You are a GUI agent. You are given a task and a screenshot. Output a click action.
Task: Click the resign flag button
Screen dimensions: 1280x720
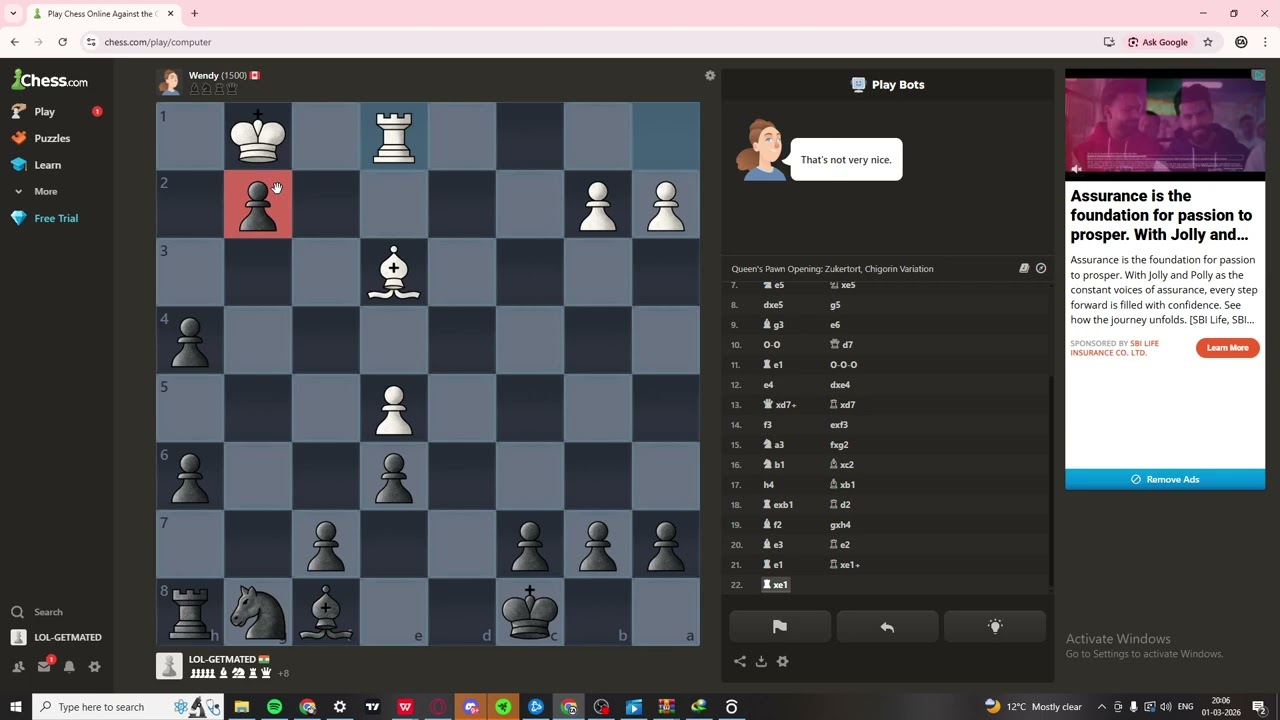(780, 627)
